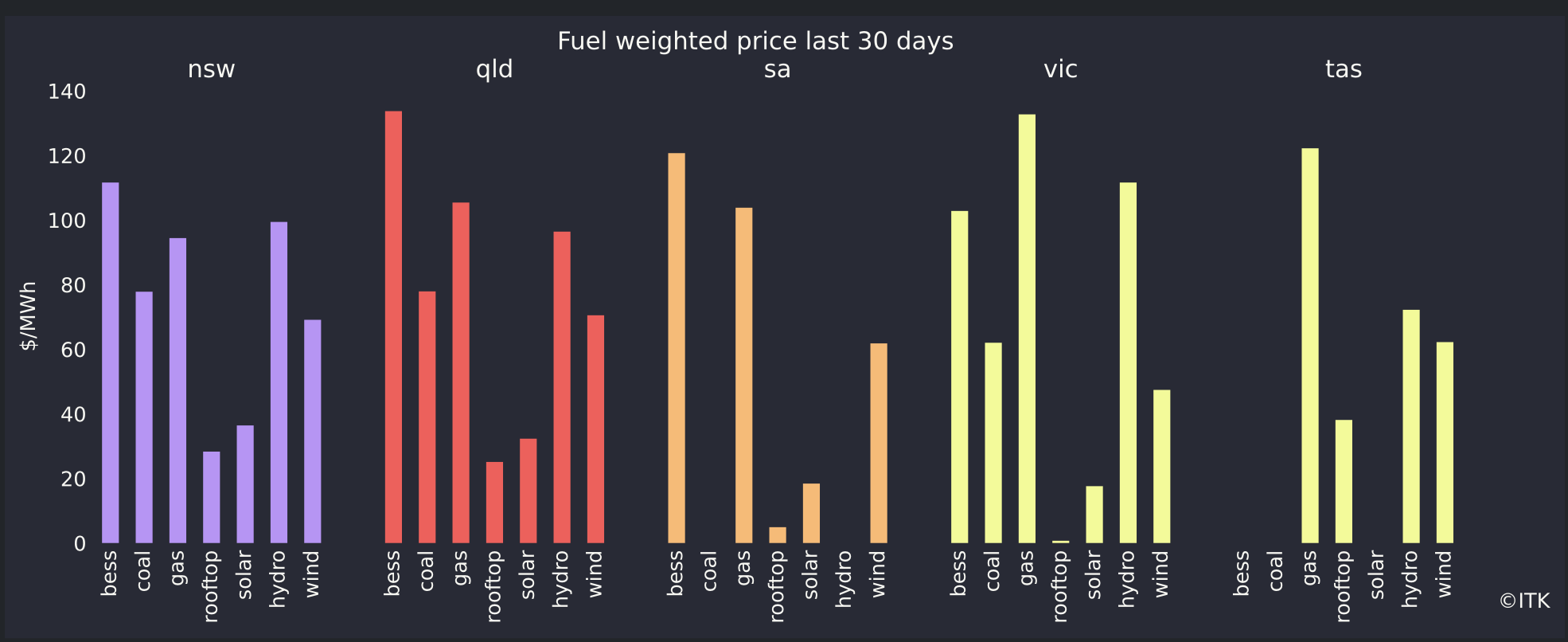1568x642 pixels.
Task: Click the vic hydro bar
Action: coord(1128,363)
